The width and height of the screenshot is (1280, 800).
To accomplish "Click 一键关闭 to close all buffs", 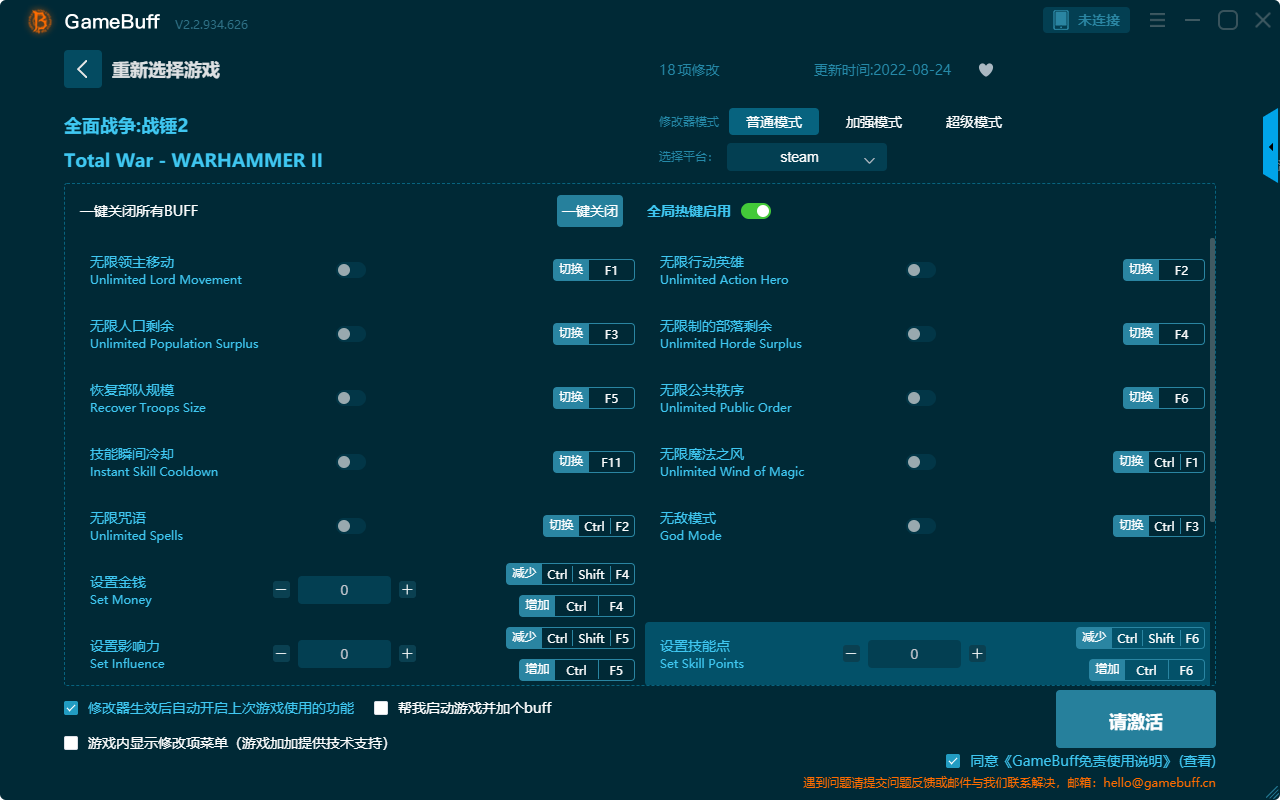I will pos(589,211).
